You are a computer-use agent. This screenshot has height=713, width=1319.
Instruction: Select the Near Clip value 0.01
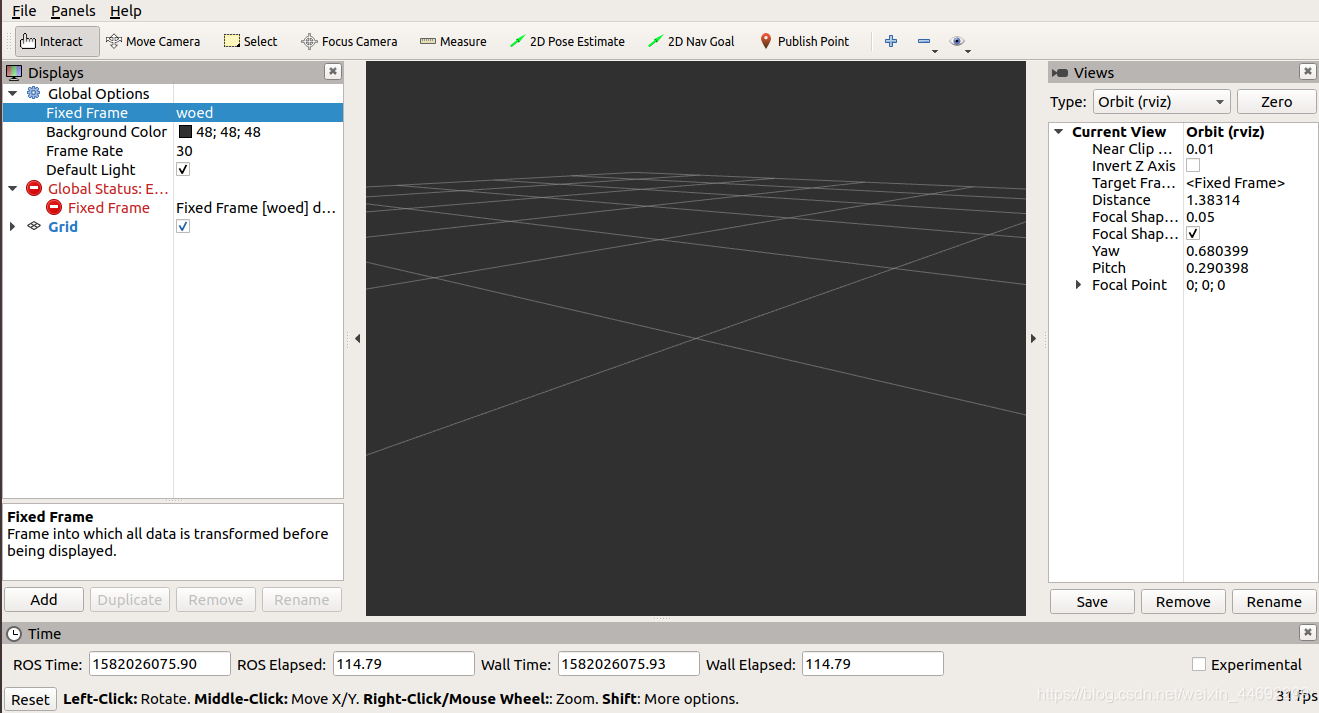pyautogui.click(x=1200, y=149)
